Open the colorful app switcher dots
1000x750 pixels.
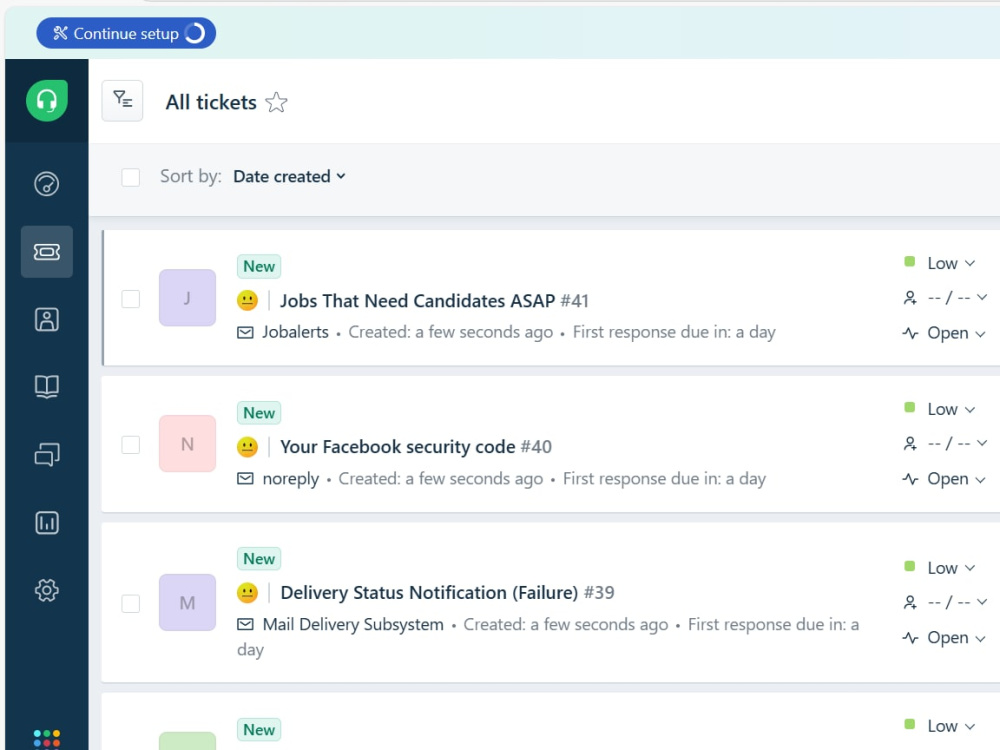(47, 739)
